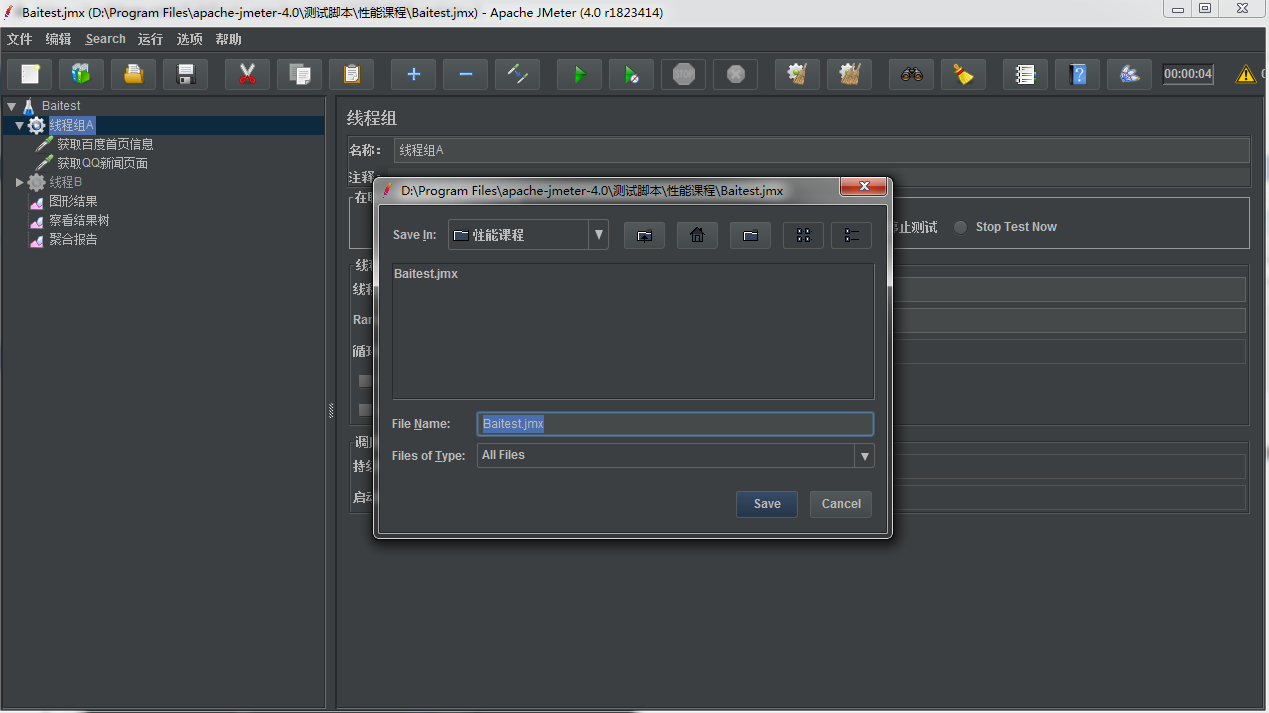Close the Save dialog with red X
This screenshot has height=713, width=1269.
click(862, 187)
